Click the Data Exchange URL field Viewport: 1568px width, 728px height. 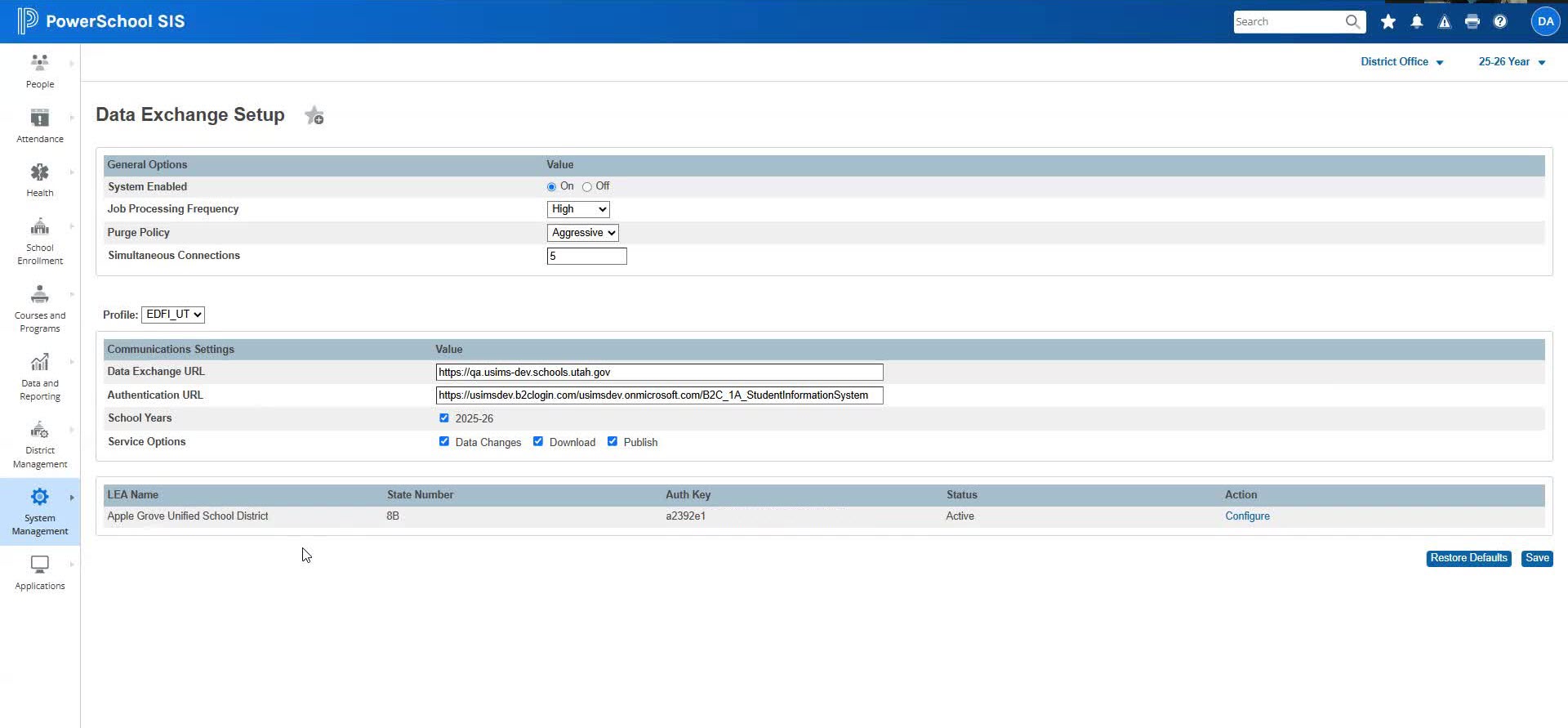pos(659,373)
